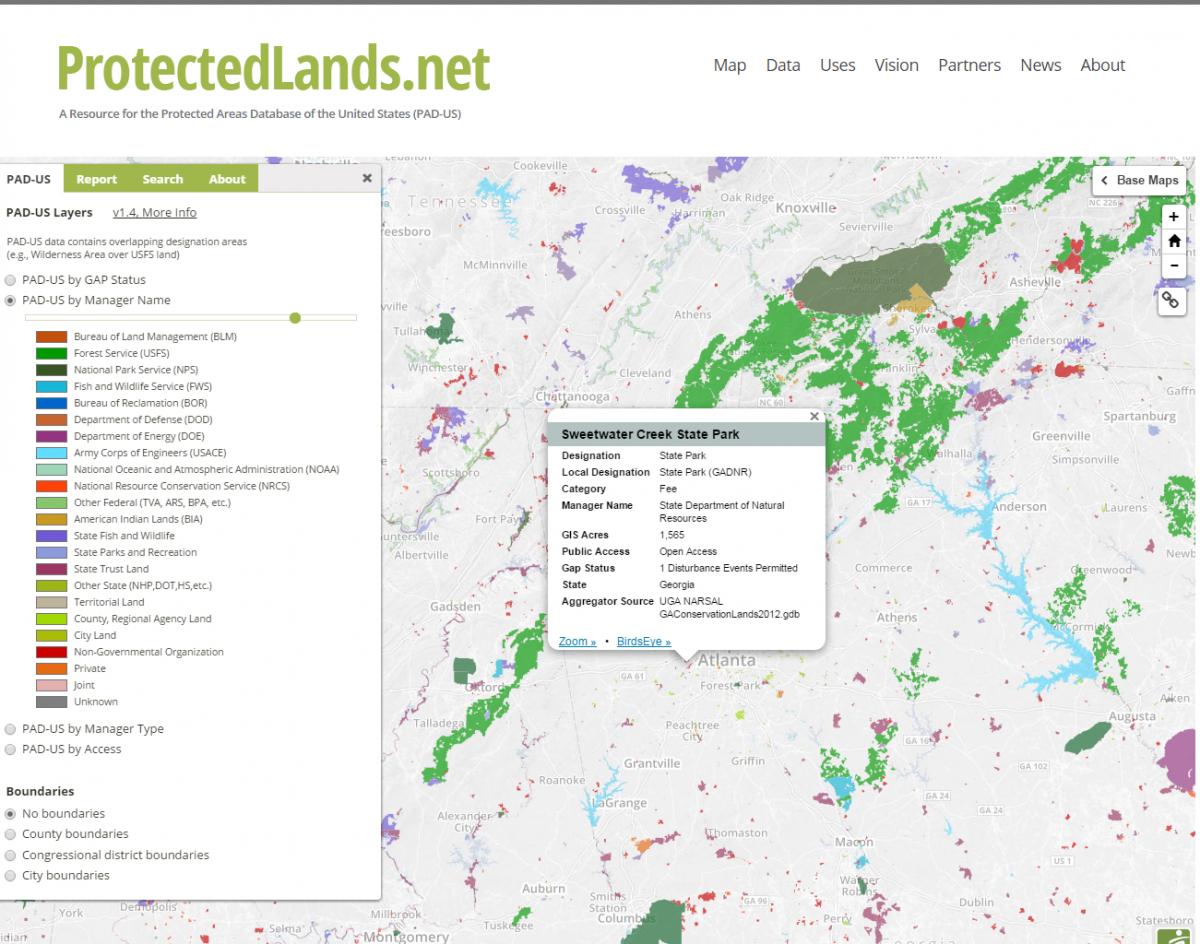Click the Bureau of Land Management color swatch
Viewport: 1200px width, 944px height.
click(52, 337)
